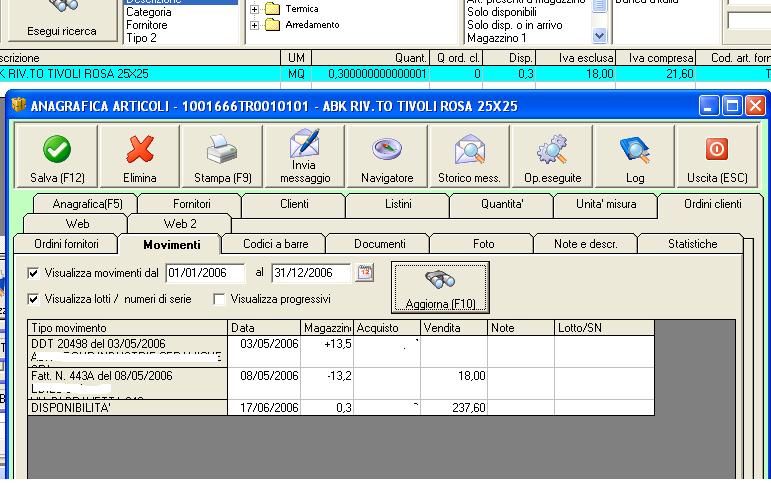Switch to the Ordini fornitori tab
Screen dimensions: 771x485
(x=66, y=244)
